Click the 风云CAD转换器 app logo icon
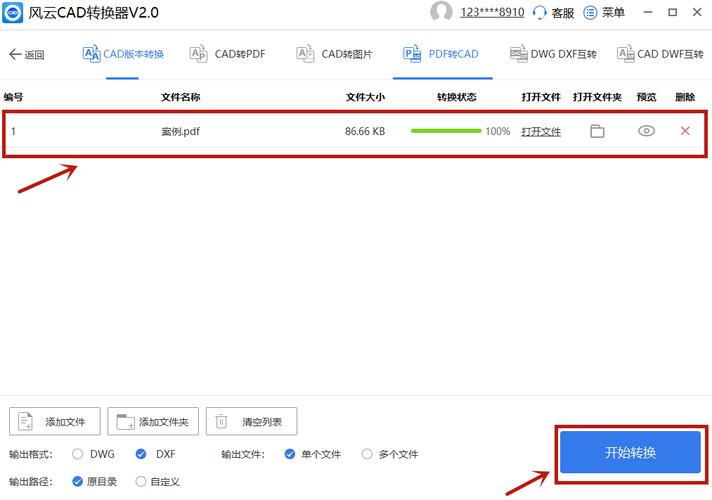 click(x=12, y=12)
